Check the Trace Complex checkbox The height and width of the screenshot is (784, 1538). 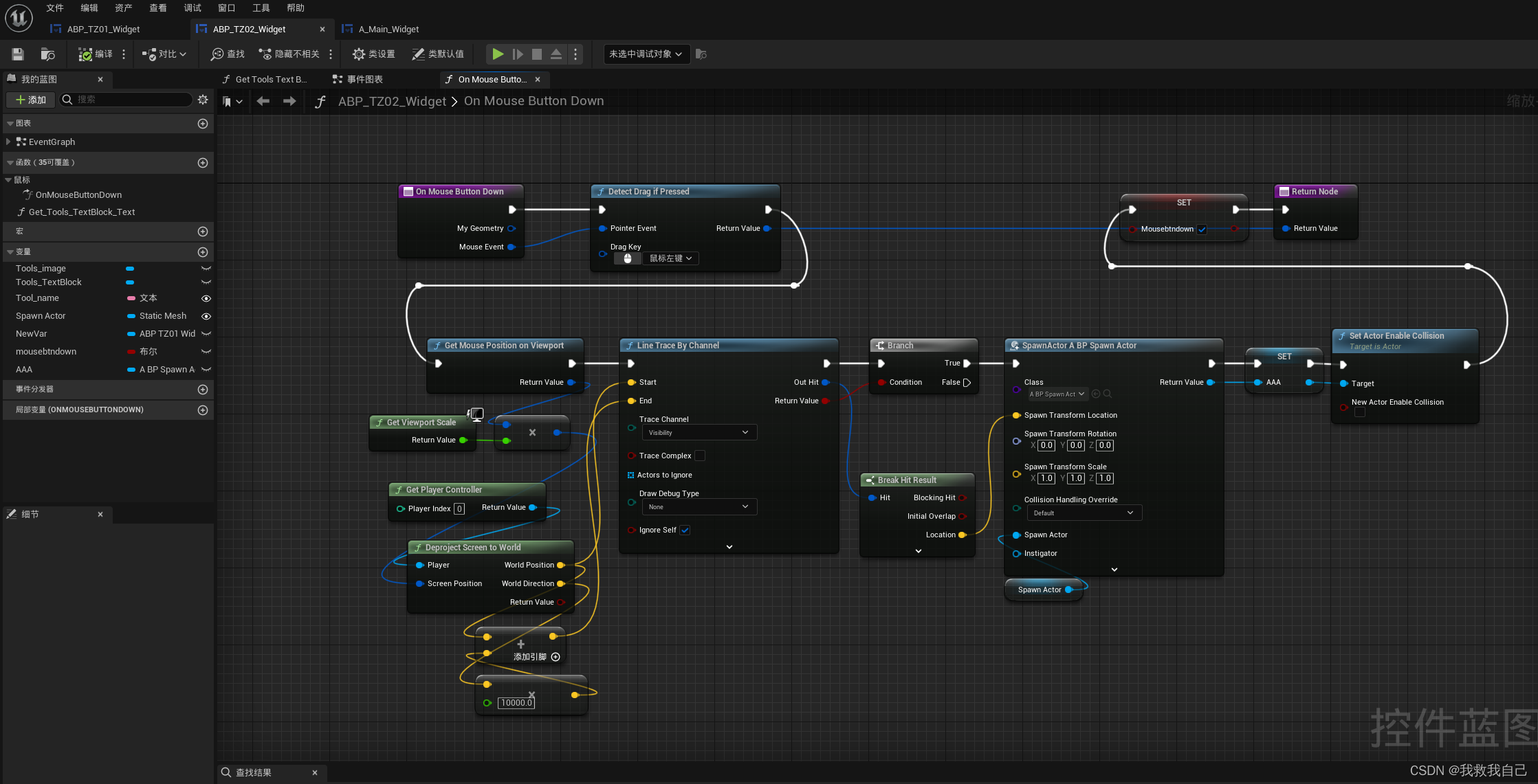(700, 456)
